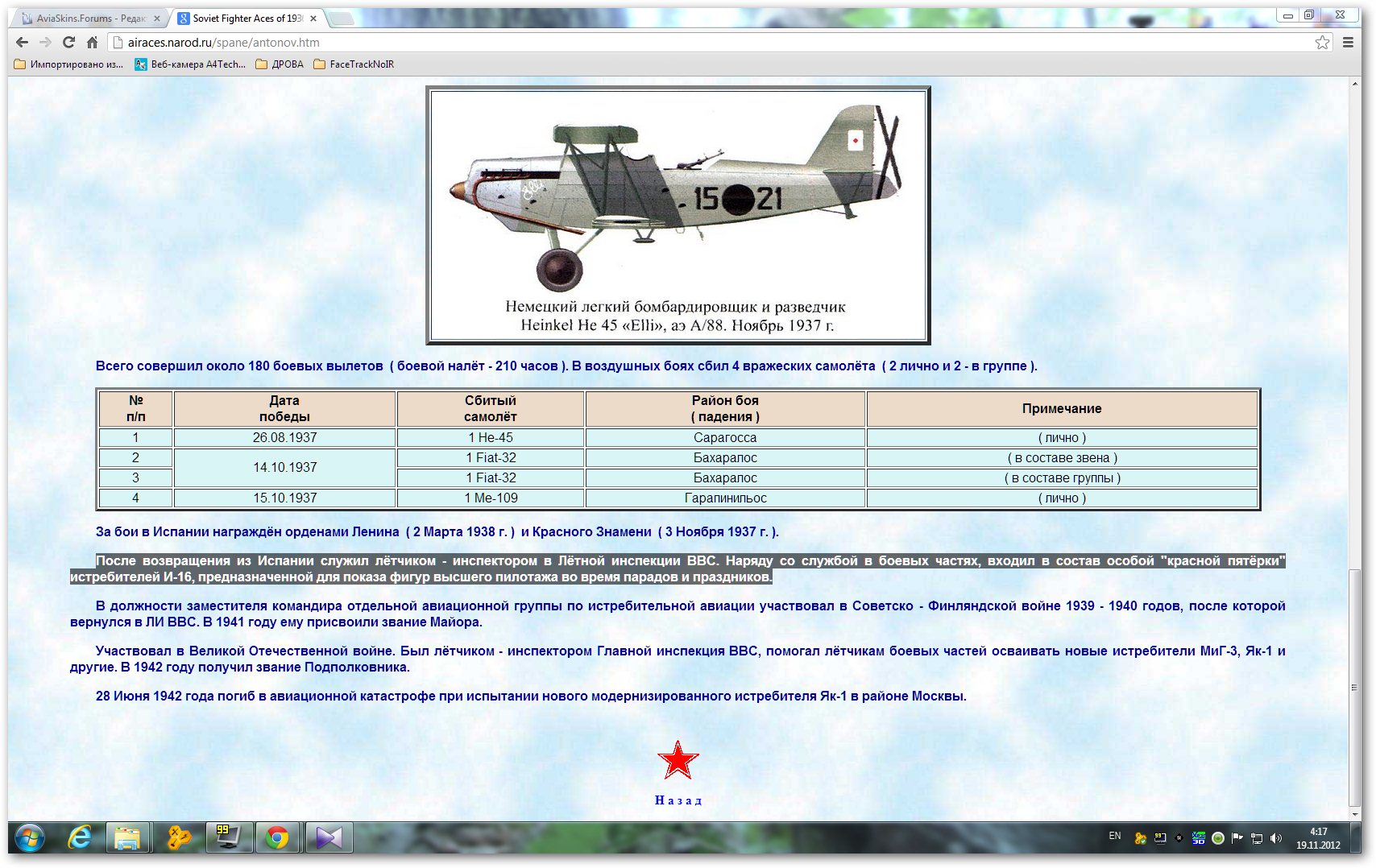Click the monitor '99' tray icon
The height and width of the screenshot is (868, 1376).
click(1160, 838)
